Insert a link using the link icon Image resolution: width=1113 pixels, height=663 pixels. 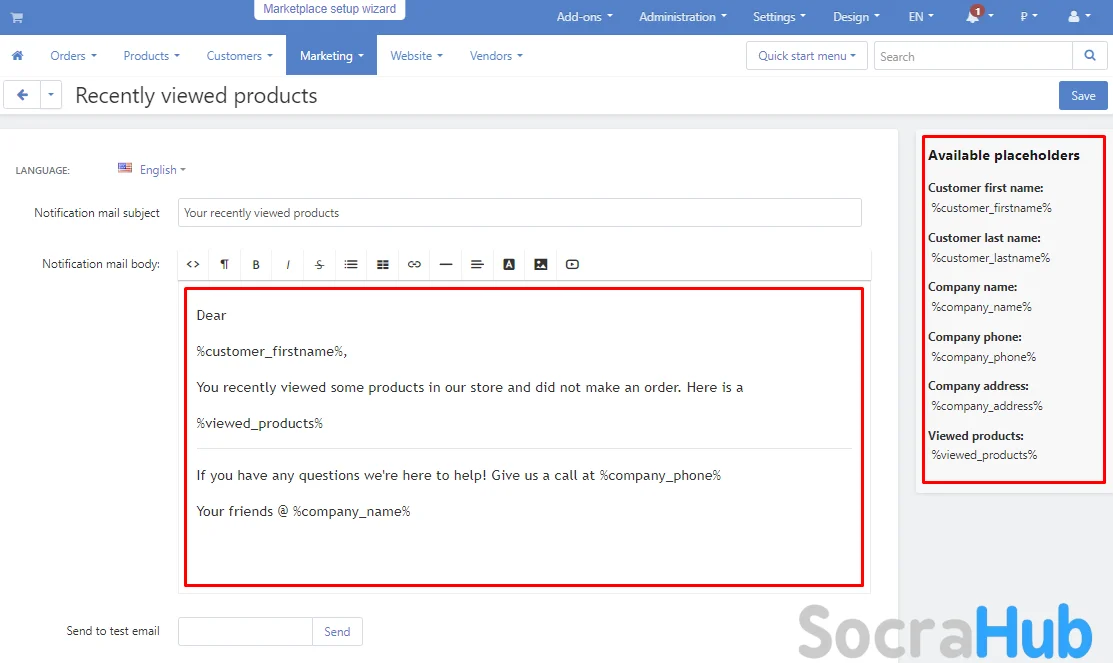tap(414, 264)
